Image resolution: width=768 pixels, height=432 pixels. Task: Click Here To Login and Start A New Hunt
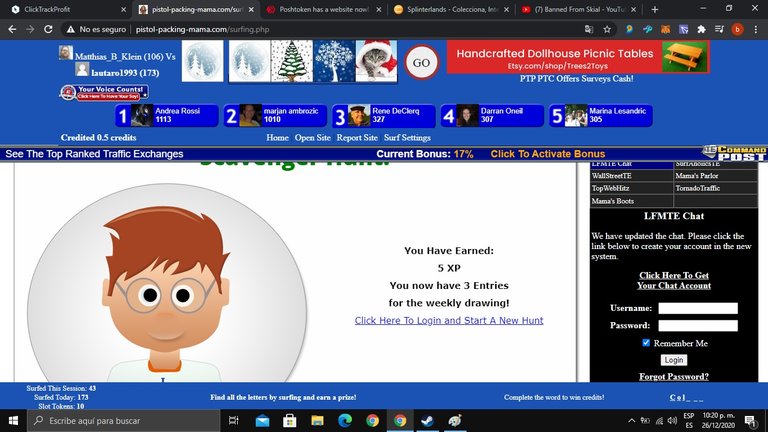click(449, 320)
